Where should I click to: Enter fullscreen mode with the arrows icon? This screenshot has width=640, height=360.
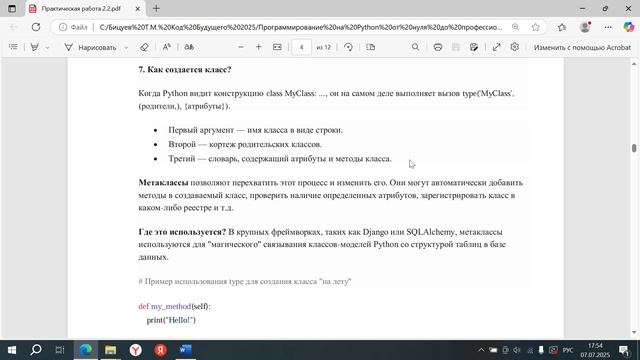click(496, 47)
